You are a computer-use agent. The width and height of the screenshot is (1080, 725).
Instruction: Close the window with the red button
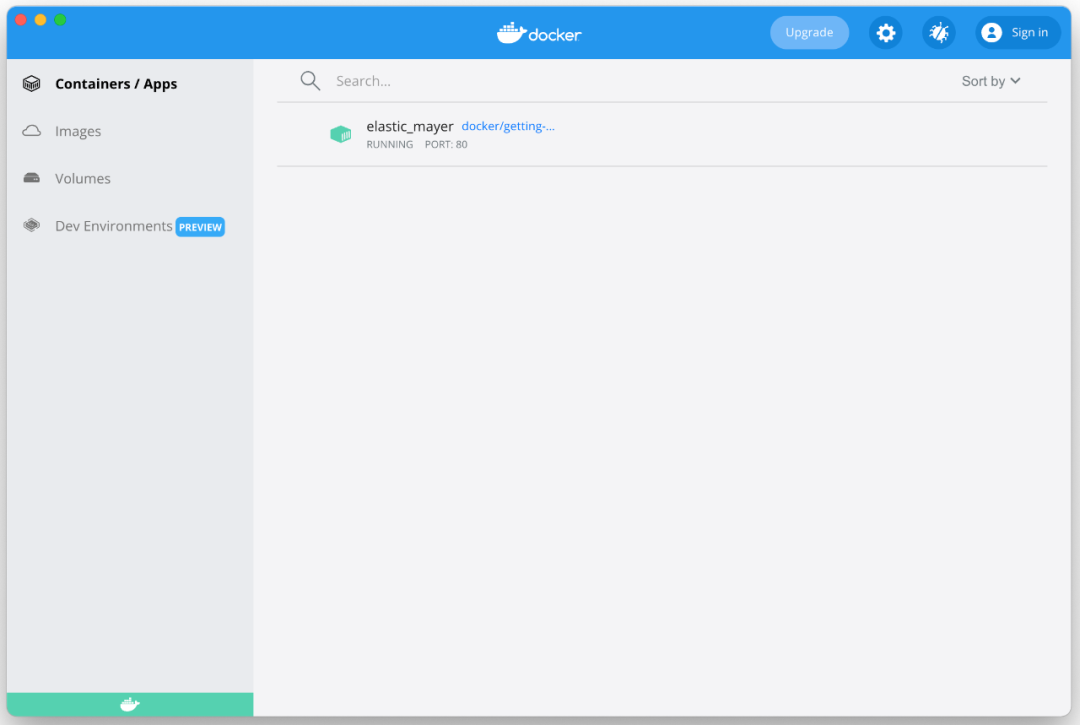pos(21,19)
